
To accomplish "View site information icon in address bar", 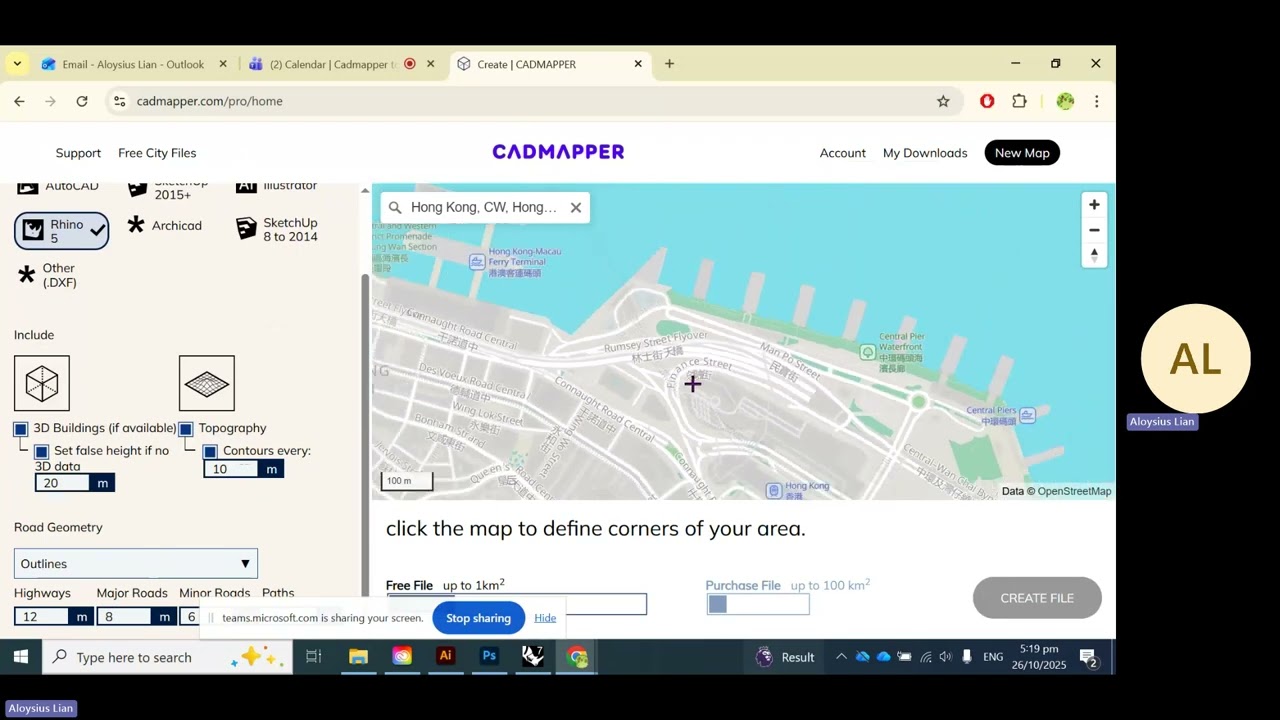I will (x=120, y=101).
